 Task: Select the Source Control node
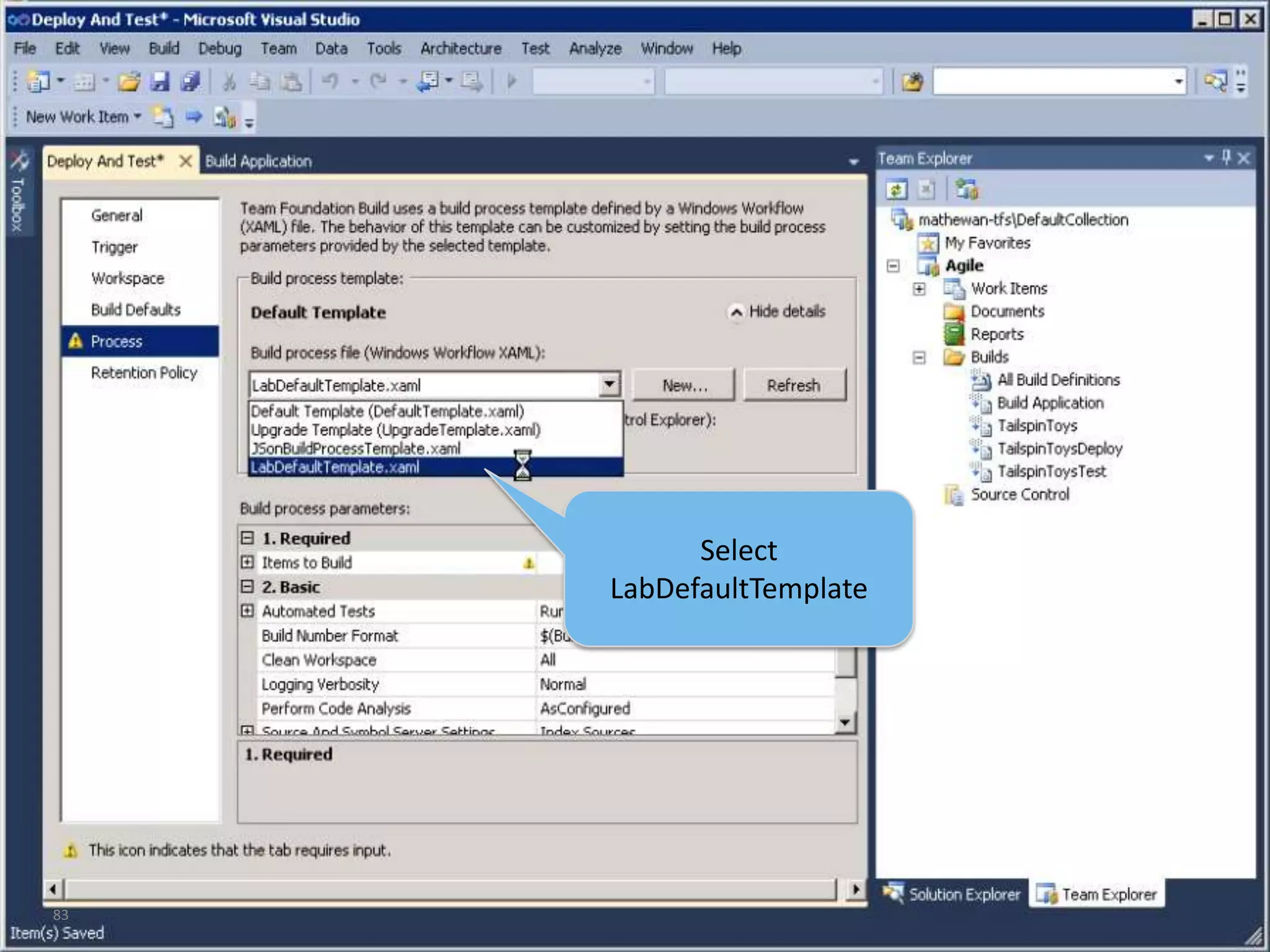(1019, 495)
